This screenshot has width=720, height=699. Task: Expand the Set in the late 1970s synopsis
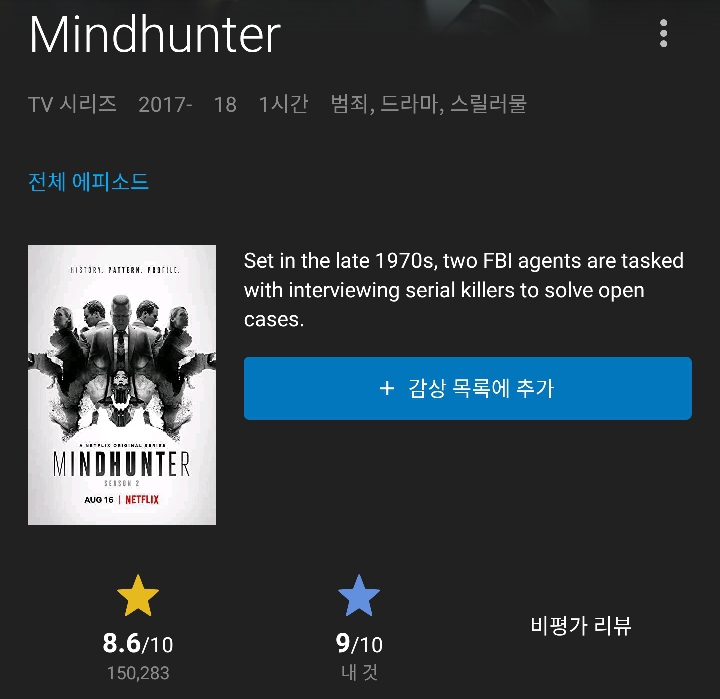[x=464, y=290]
